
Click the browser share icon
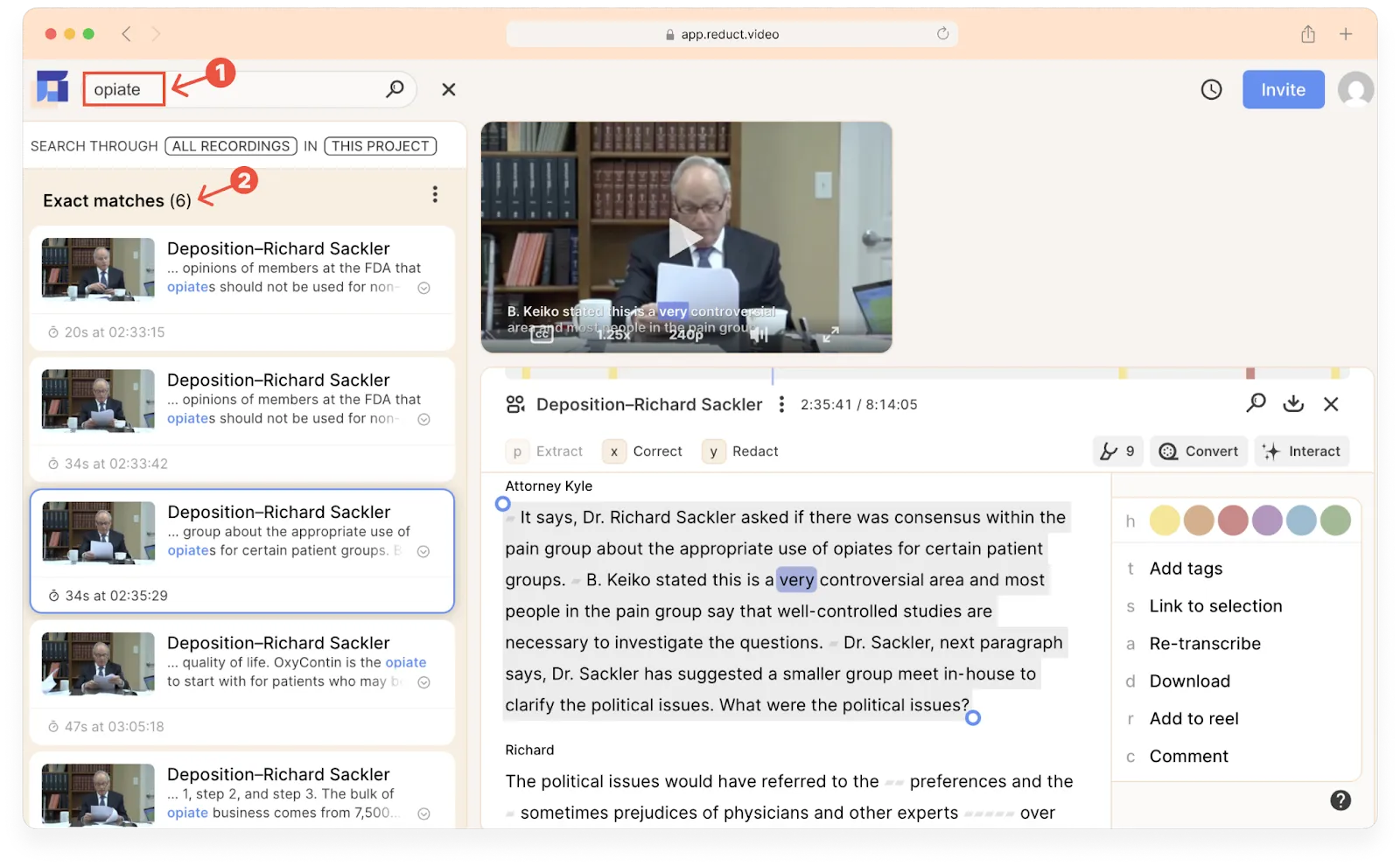click(x=1308, y=34)
